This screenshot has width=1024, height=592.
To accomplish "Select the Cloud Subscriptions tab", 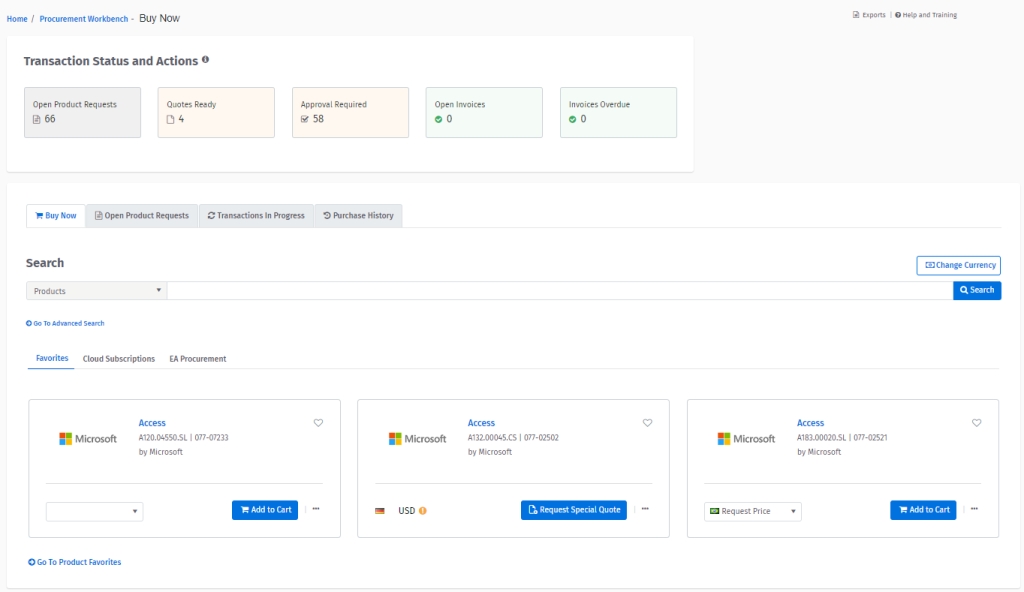I will (x=119, y=359).
